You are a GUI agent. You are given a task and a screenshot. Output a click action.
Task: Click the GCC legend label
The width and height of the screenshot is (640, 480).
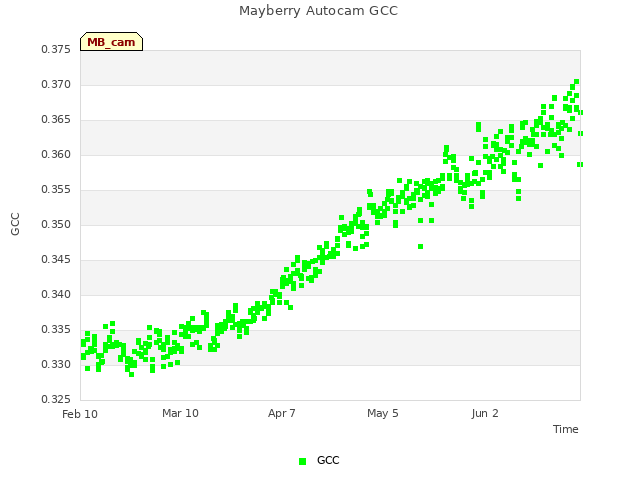click(328, 460)
